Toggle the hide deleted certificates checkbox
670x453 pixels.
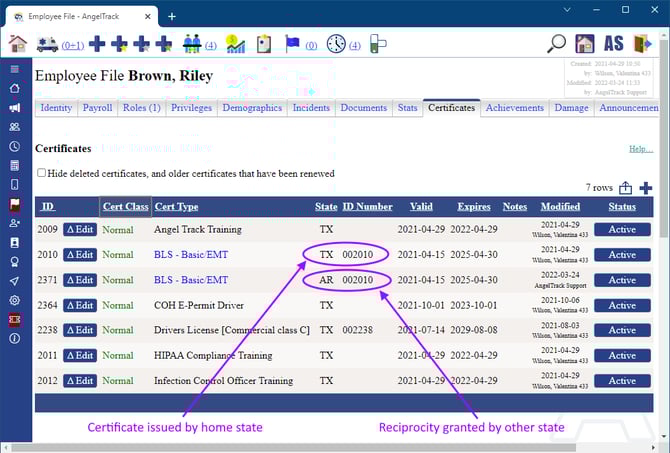(41, 173)
